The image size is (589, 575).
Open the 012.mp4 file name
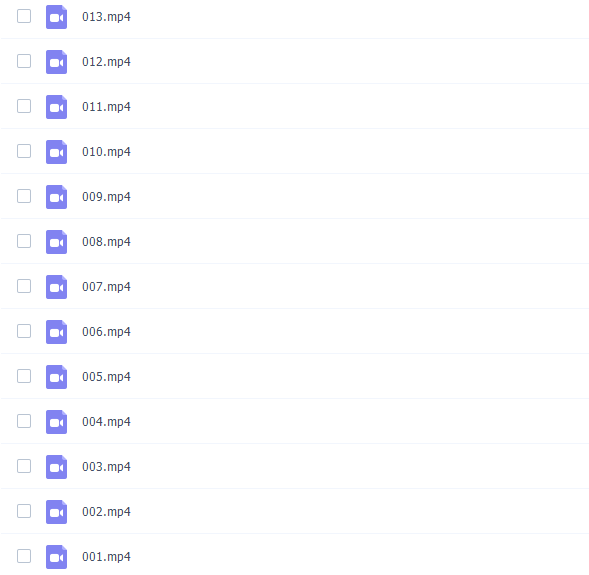click(x=106, y=62)
